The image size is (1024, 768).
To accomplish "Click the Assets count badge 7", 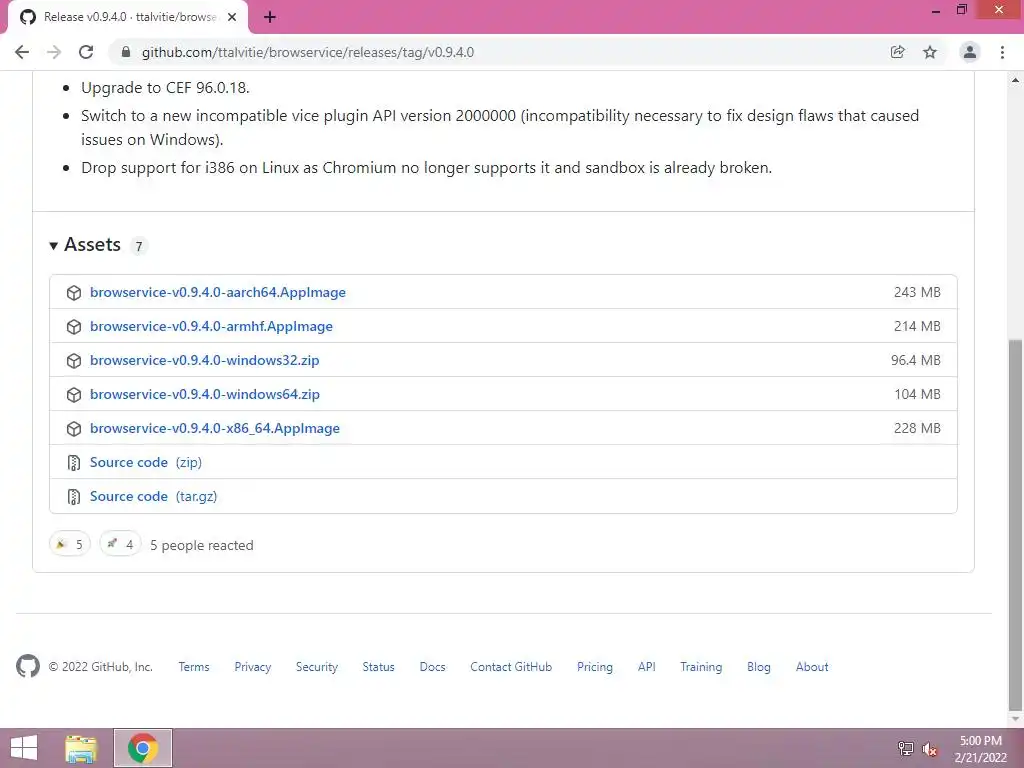I will point(138,246).
